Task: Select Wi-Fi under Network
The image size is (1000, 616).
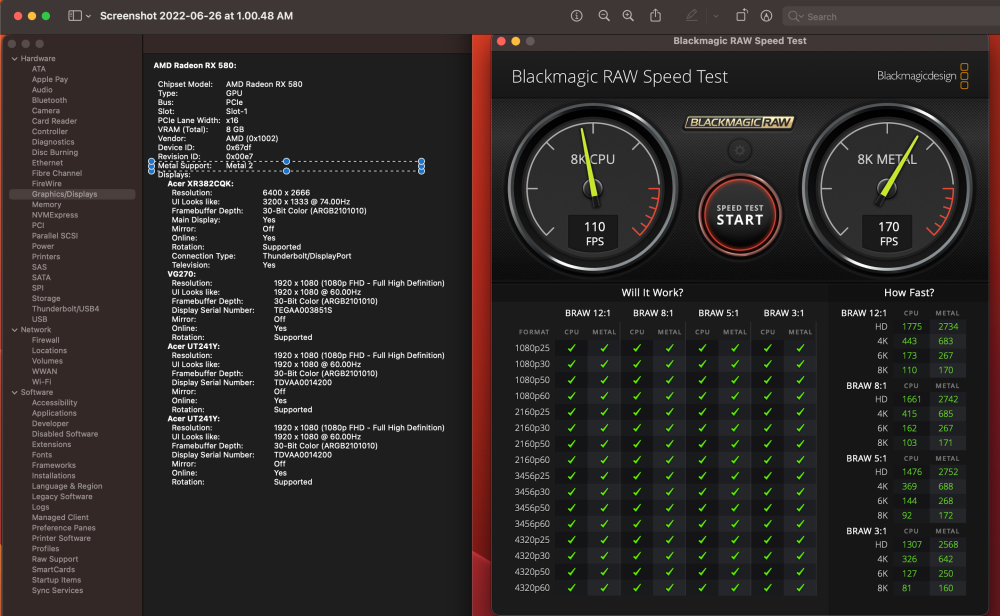Action: (41, 382)
